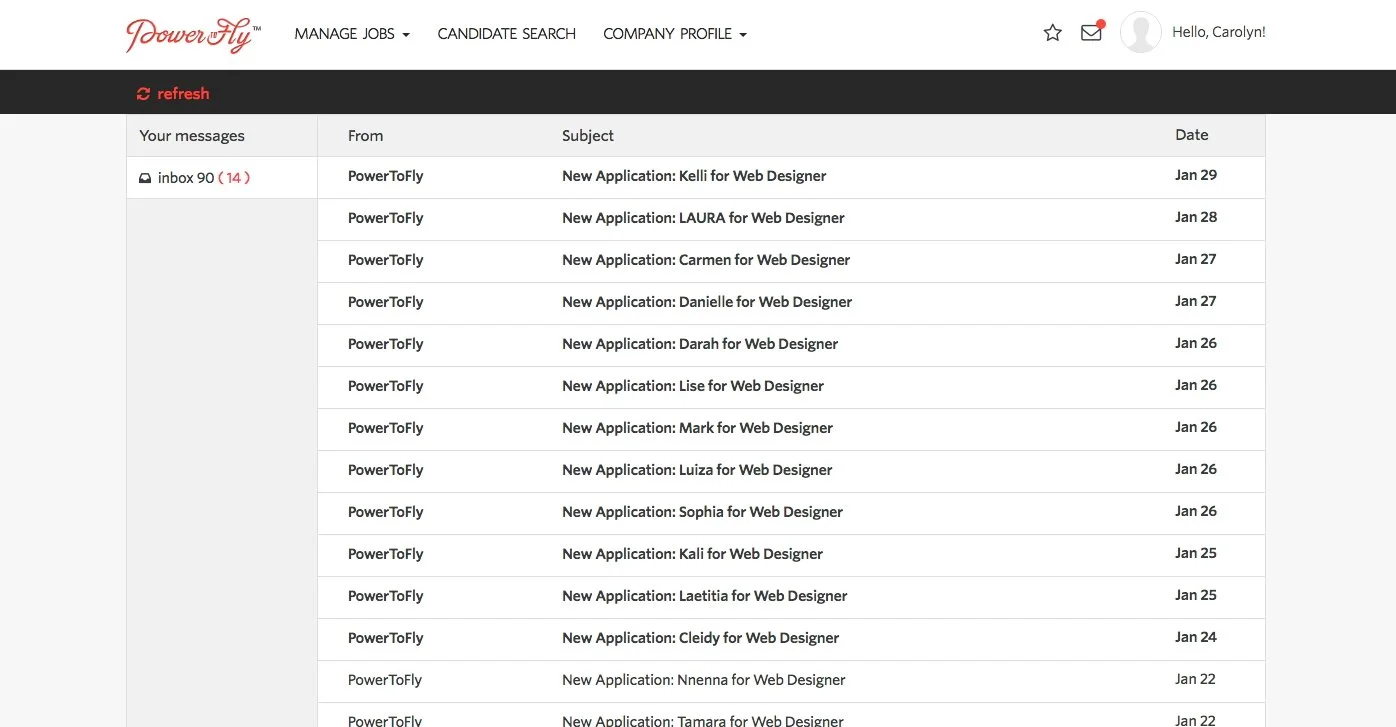Click the Jan 24 date cell
The image size is (1396, 727).
(1196, 637)
